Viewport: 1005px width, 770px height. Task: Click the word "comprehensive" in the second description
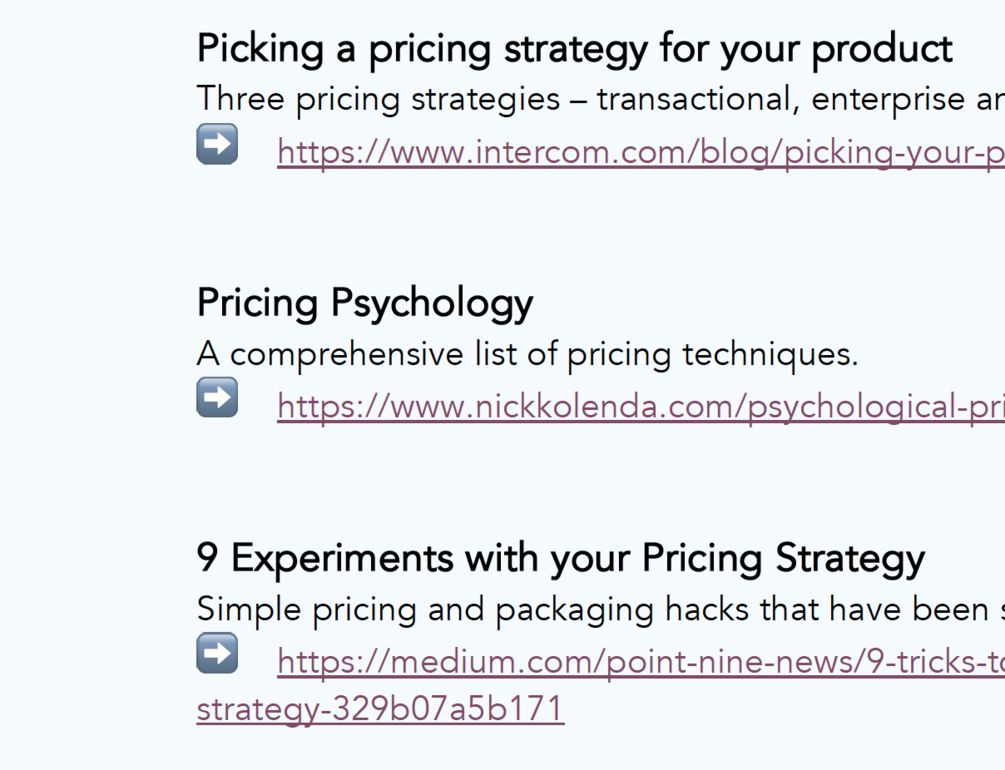(333, 354)
